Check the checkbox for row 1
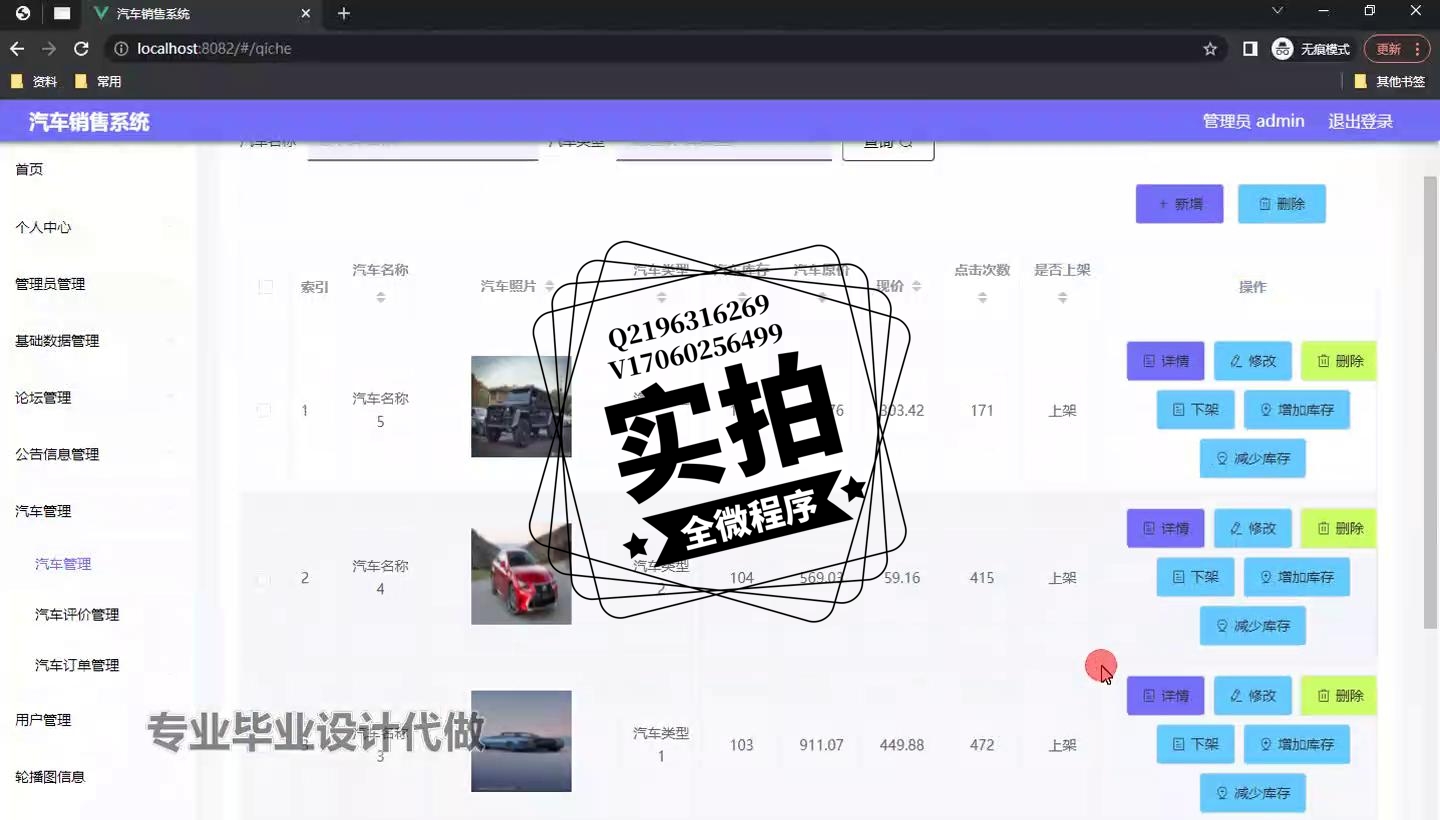Viewport: 1440px width, 820px height. (x=264, y=410)
